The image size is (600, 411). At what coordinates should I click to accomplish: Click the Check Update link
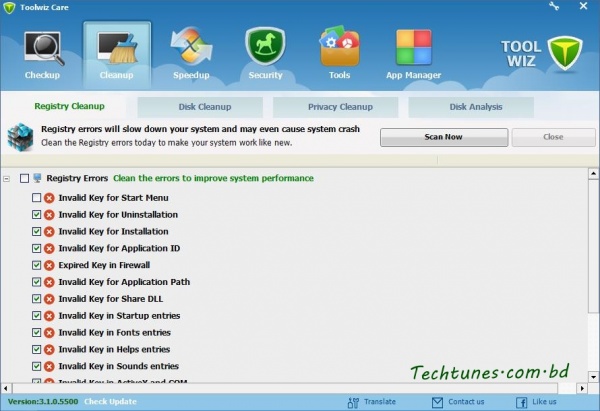click(x=110, y=402)
